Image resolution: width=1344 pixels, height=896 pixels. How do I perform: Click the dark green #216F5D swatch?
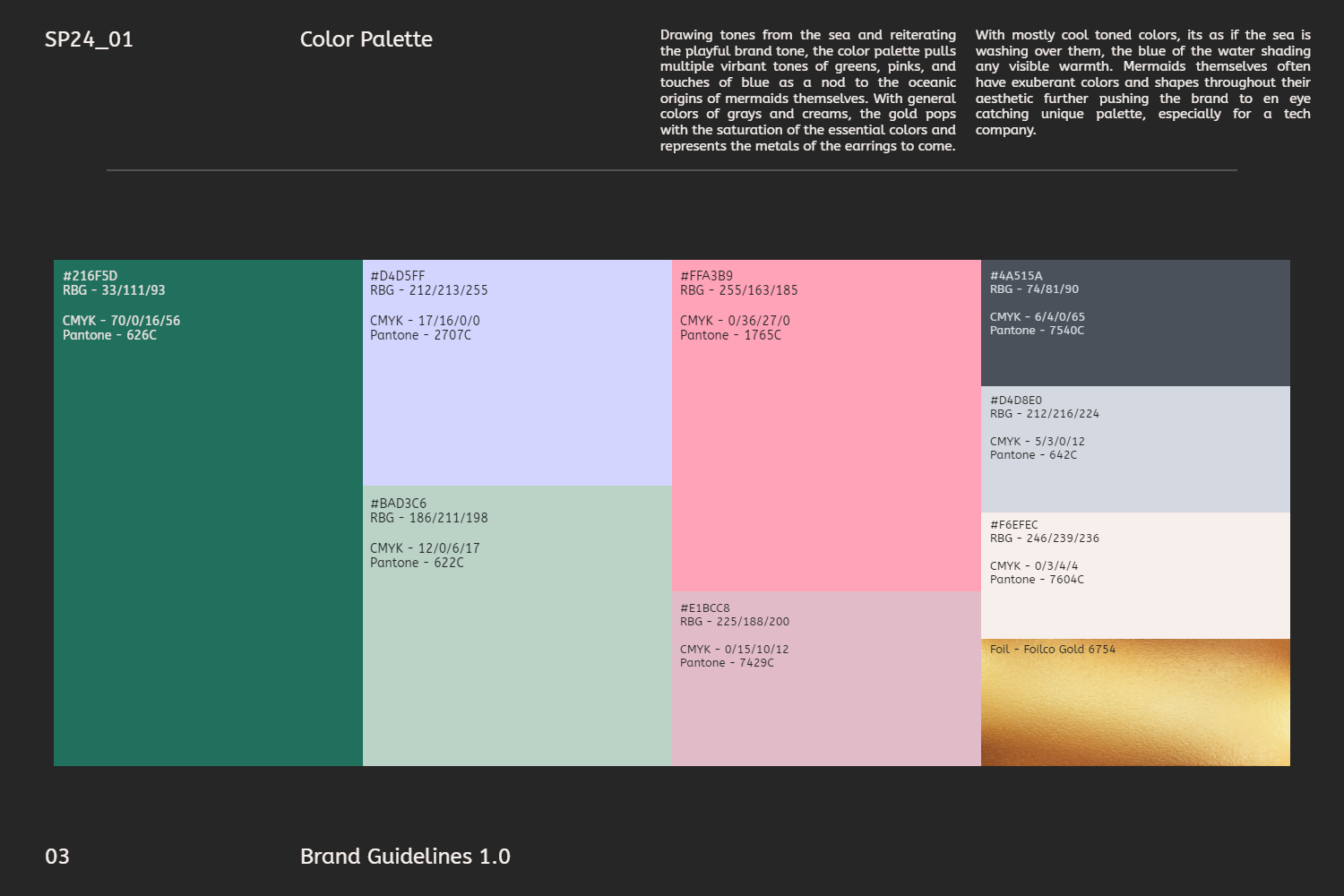point(208,513)
